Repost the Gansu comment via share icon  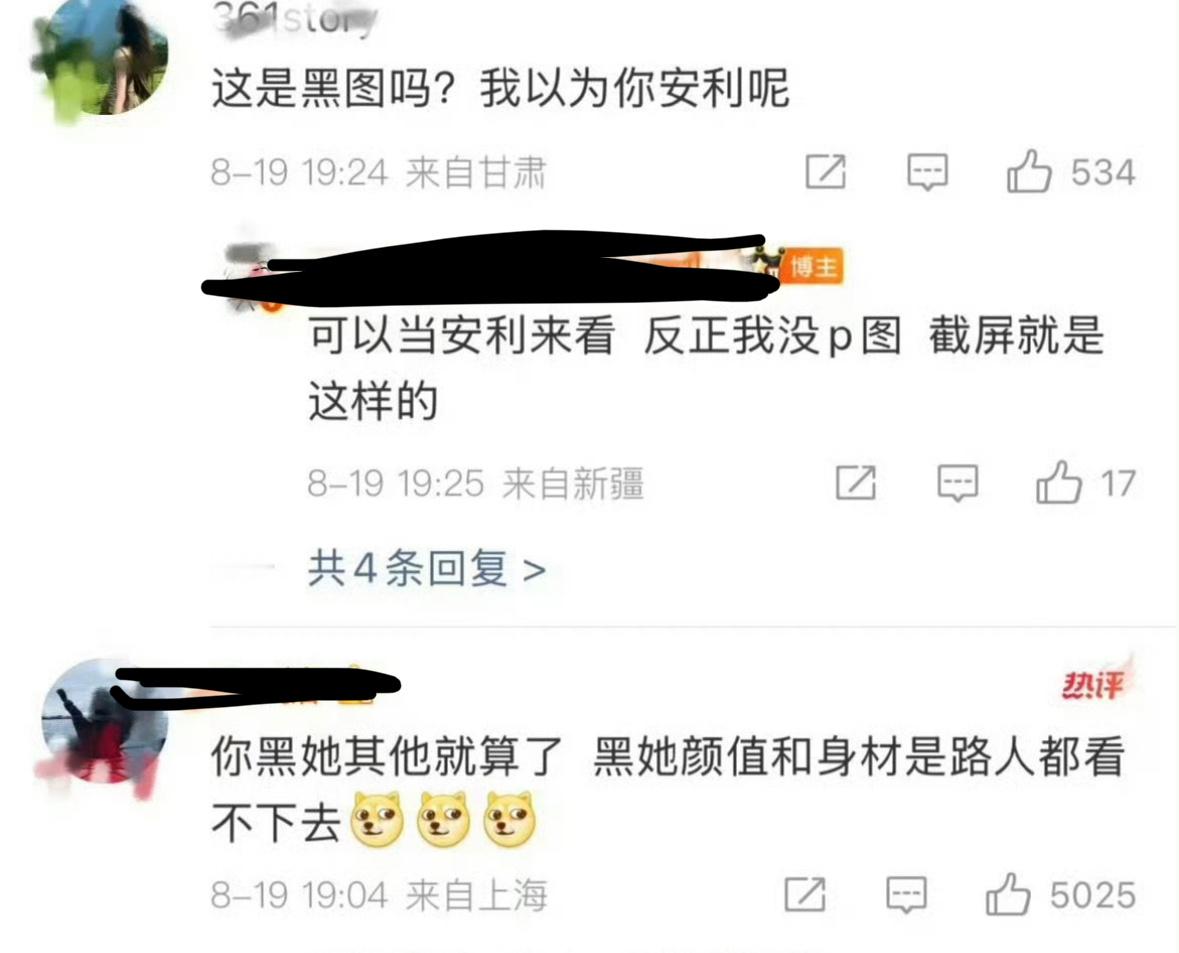(x=826, y=171)
